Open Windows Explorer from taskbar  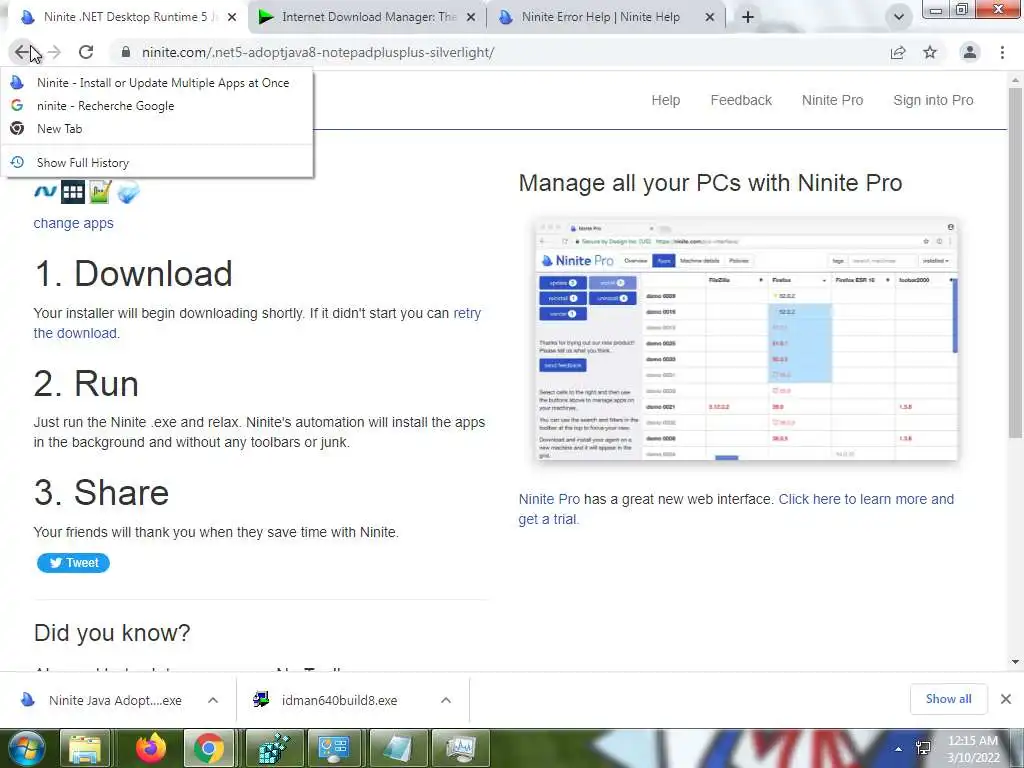[x=85, y=748]
